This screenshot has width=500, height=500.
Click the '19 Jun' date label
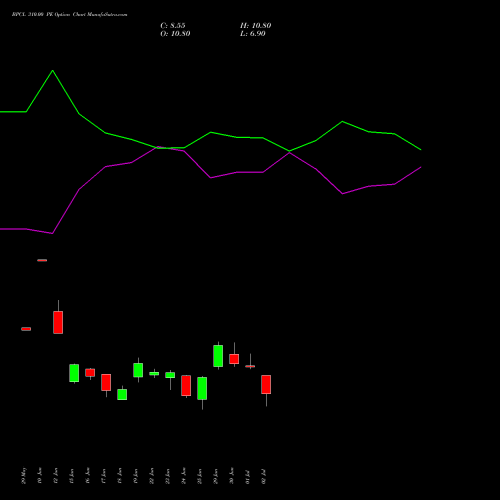[136, 476]
